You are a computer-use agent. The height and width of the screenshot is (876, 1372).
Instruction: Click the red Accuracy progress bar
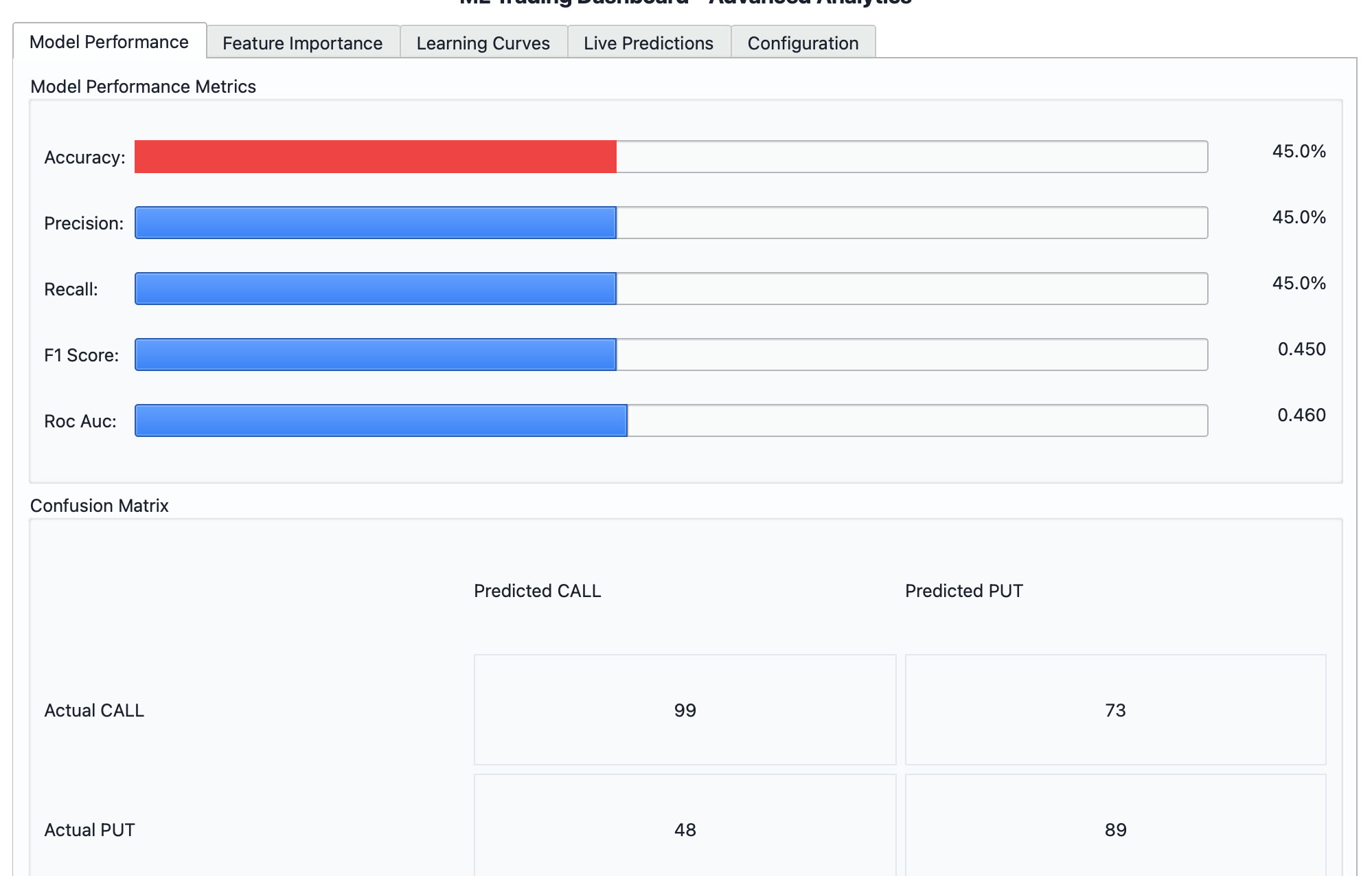pyautogui.click(x=671, y=157)
